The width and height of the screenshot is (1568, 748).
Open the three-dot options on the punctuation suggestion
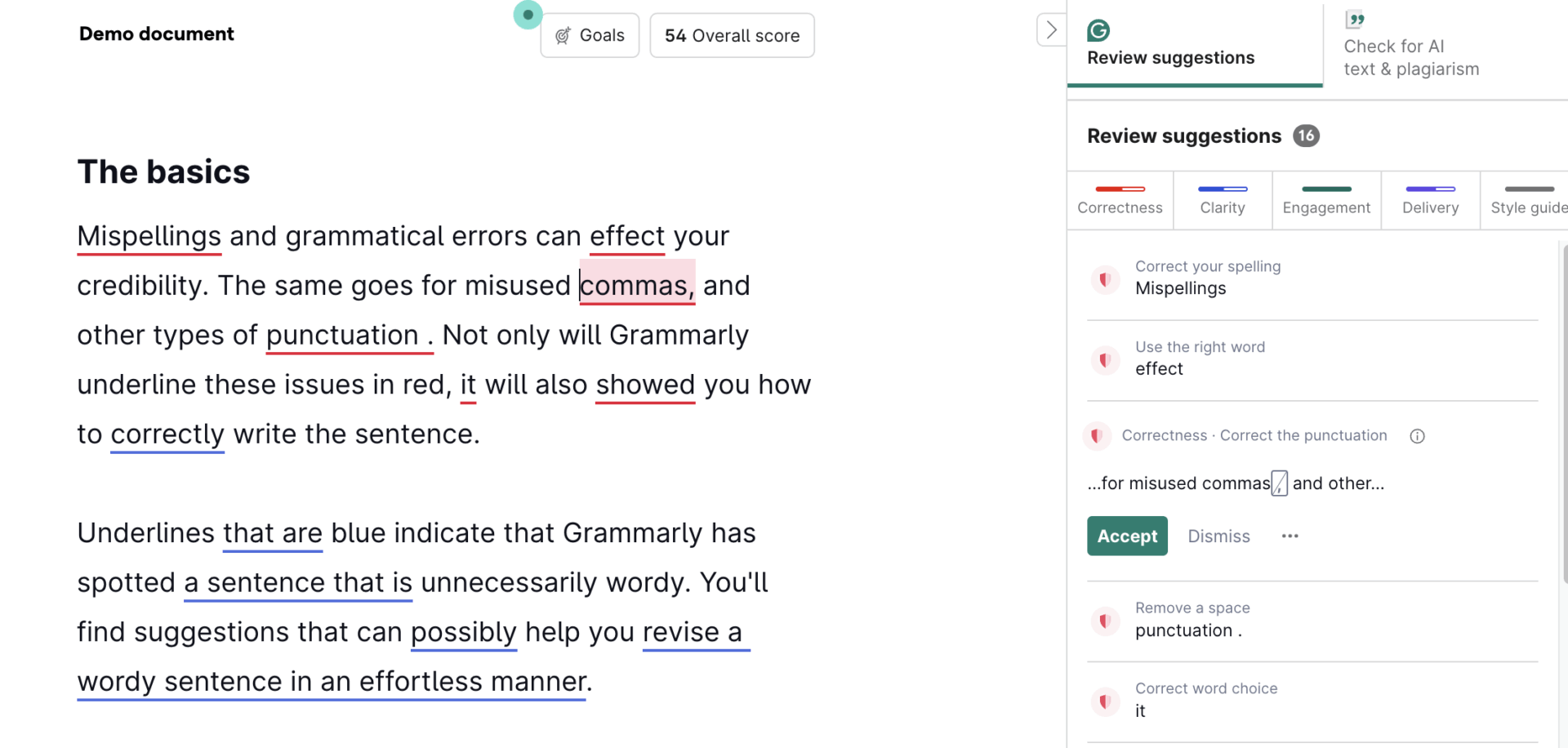coord(1290,536)
